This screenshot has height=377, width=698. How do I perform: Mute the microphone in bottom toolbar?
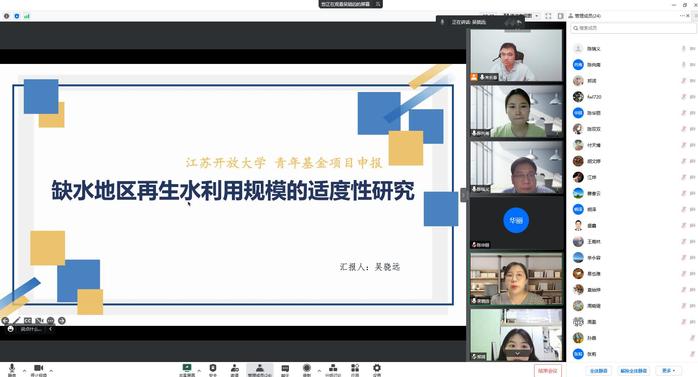[12, 368]
